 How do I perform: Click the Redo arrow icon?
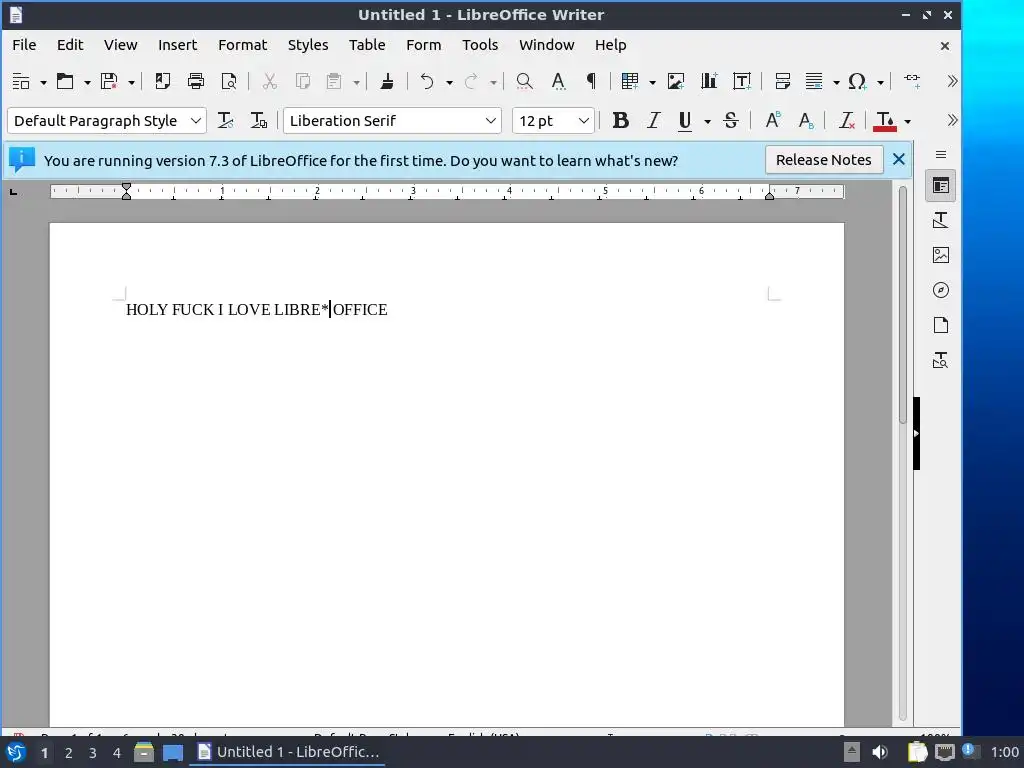tap(471, 81)
